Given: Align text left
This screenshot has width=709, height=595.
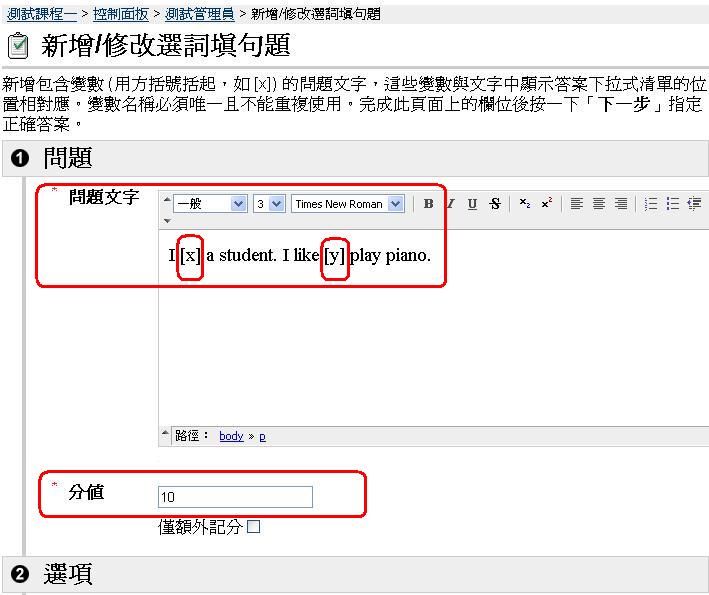Looking at the screenshot, I should pos(577,204).
